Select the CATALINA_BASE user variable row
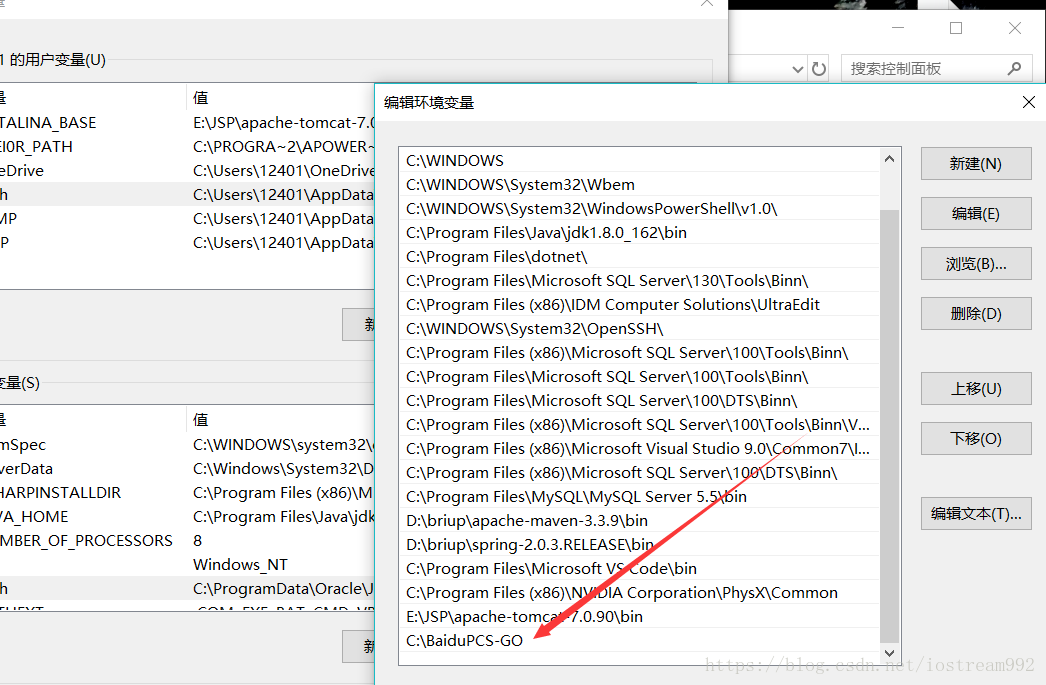1046x685 pixels. pyautogui.click(x=187, y=123)
